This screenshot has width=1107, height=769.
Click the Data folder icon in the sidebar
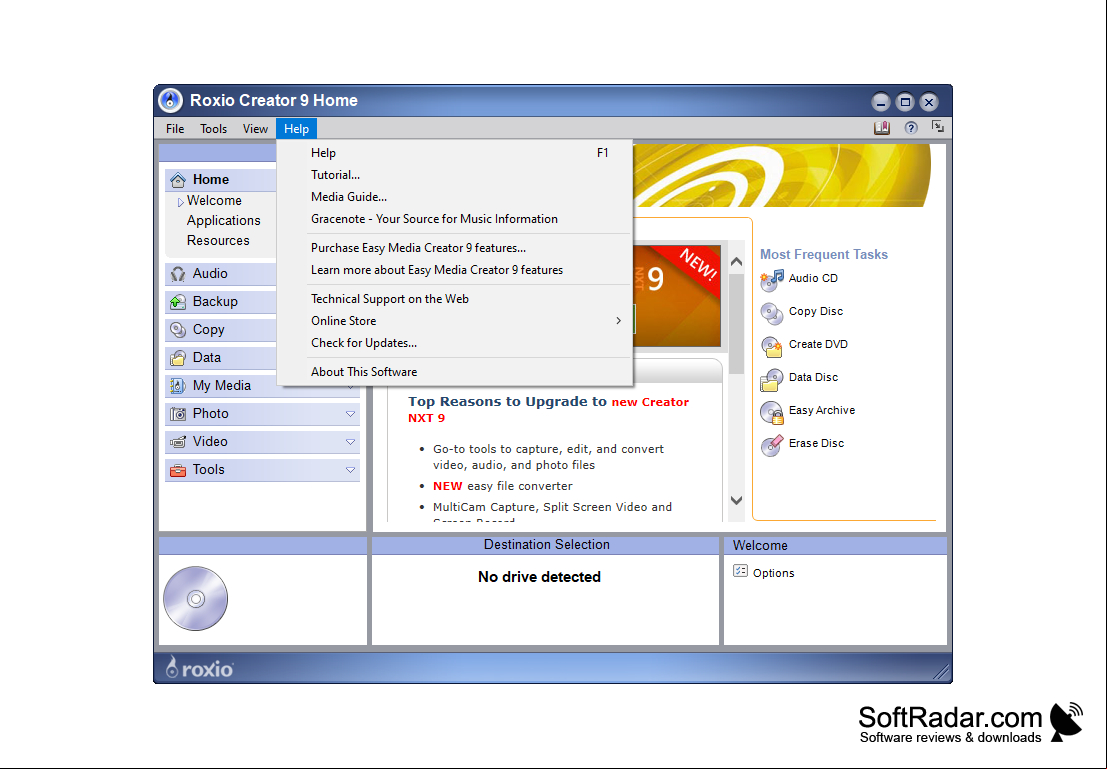pos(178,357)
